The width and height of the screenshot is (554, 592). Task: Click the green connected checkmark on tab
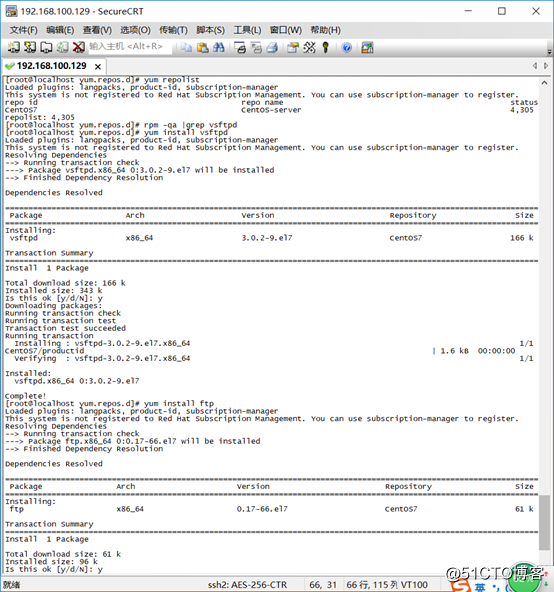pyautogui.click(x=10, y=66)
